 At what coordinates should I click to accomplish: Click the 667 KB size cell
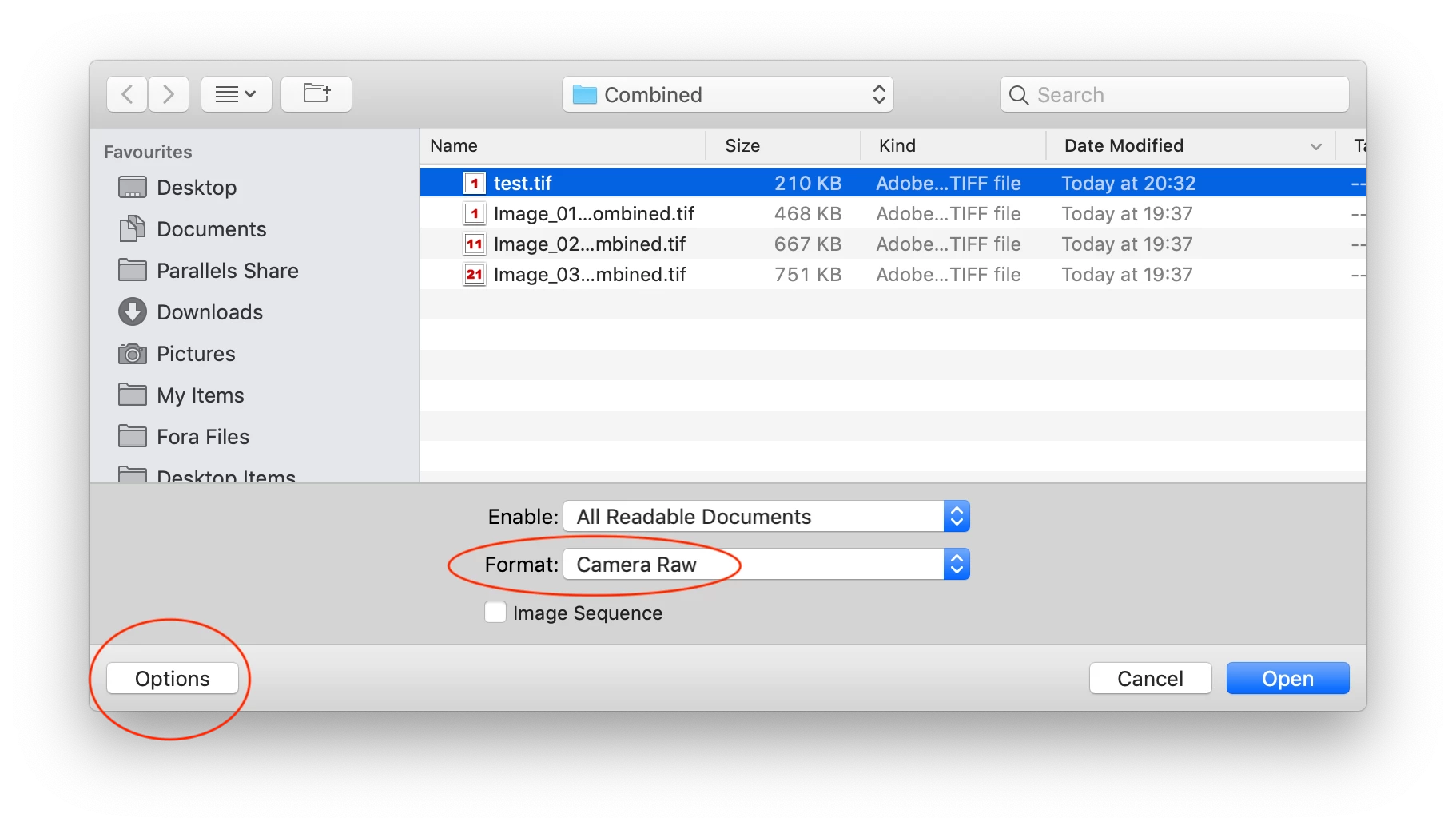[x=808, y=244]
